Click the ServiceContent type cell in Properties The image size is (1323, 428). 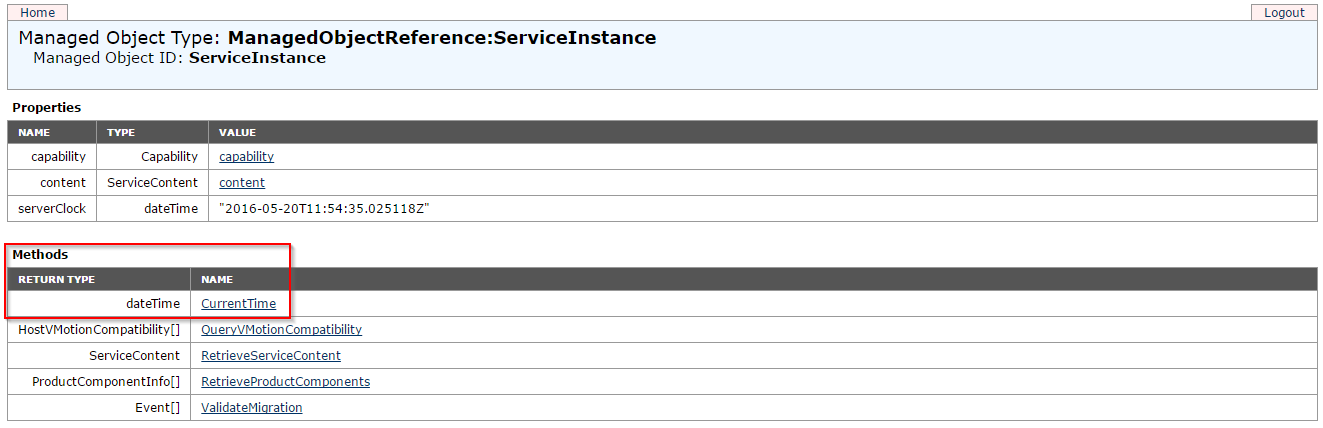point(152,183)
